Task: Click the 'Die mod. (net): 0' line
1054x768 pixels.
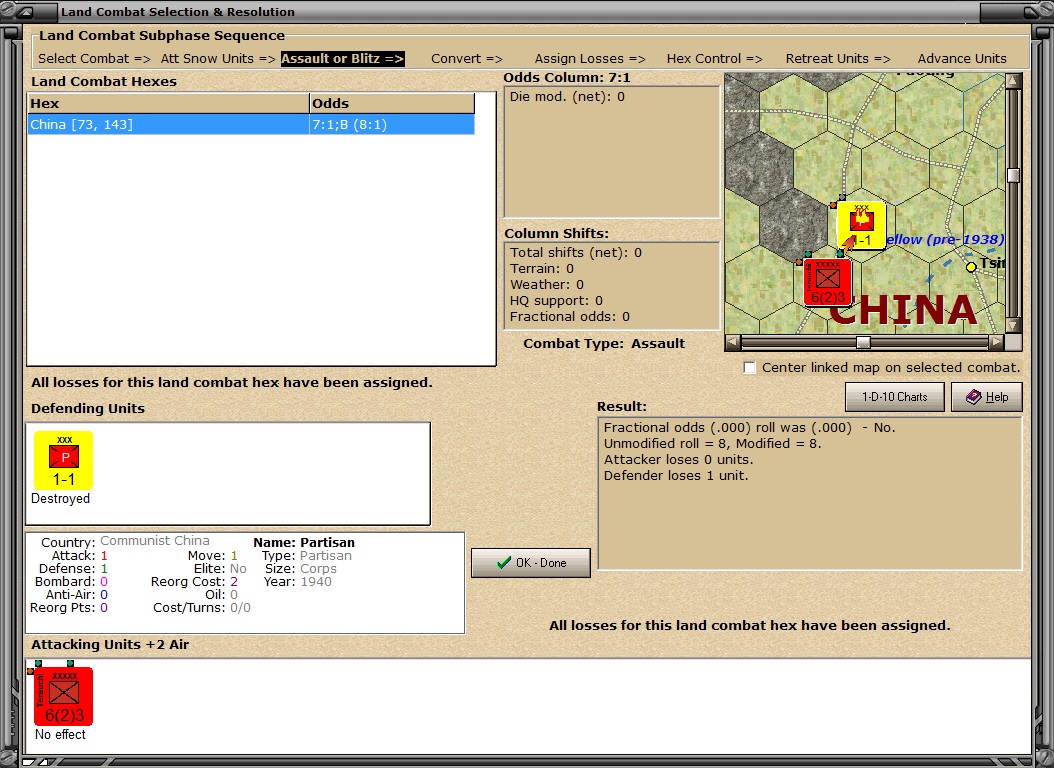Action: click(567, 97)
